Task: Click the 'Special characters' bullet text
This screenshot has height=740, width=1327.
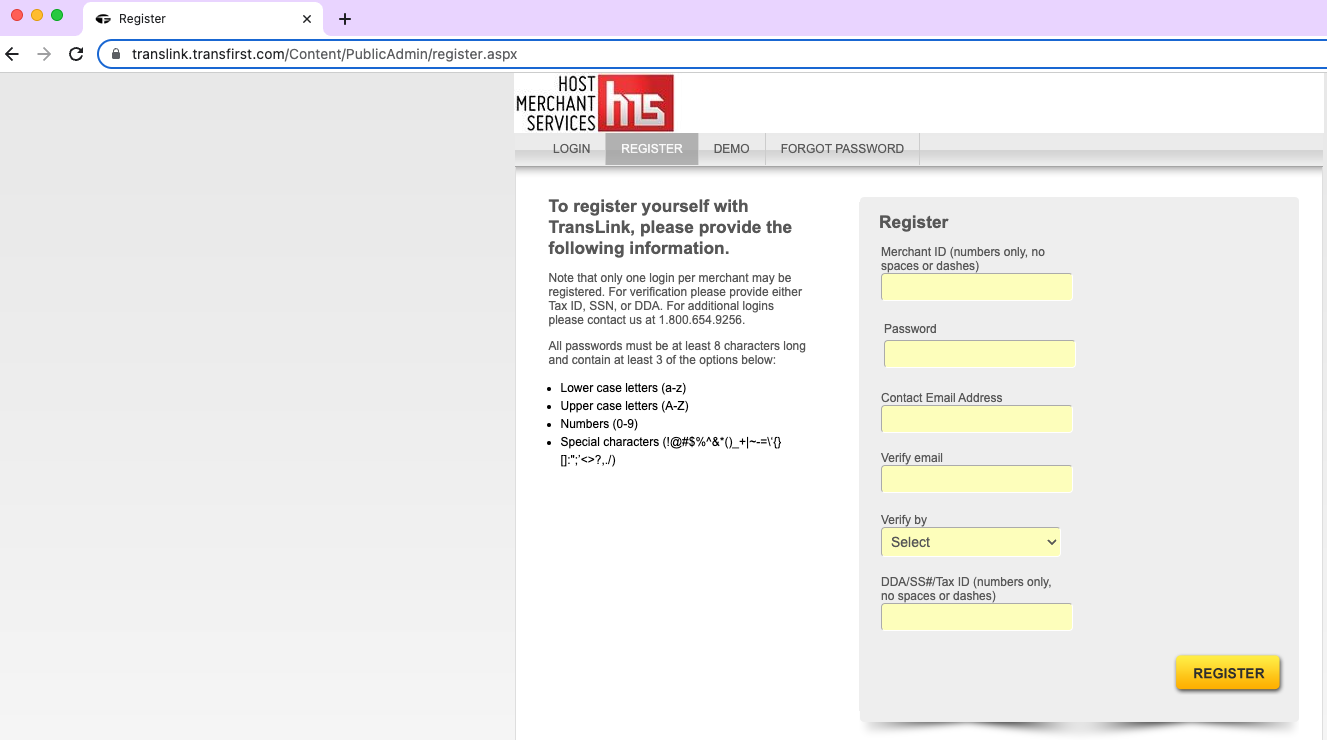Action: (x=671, y=451)
